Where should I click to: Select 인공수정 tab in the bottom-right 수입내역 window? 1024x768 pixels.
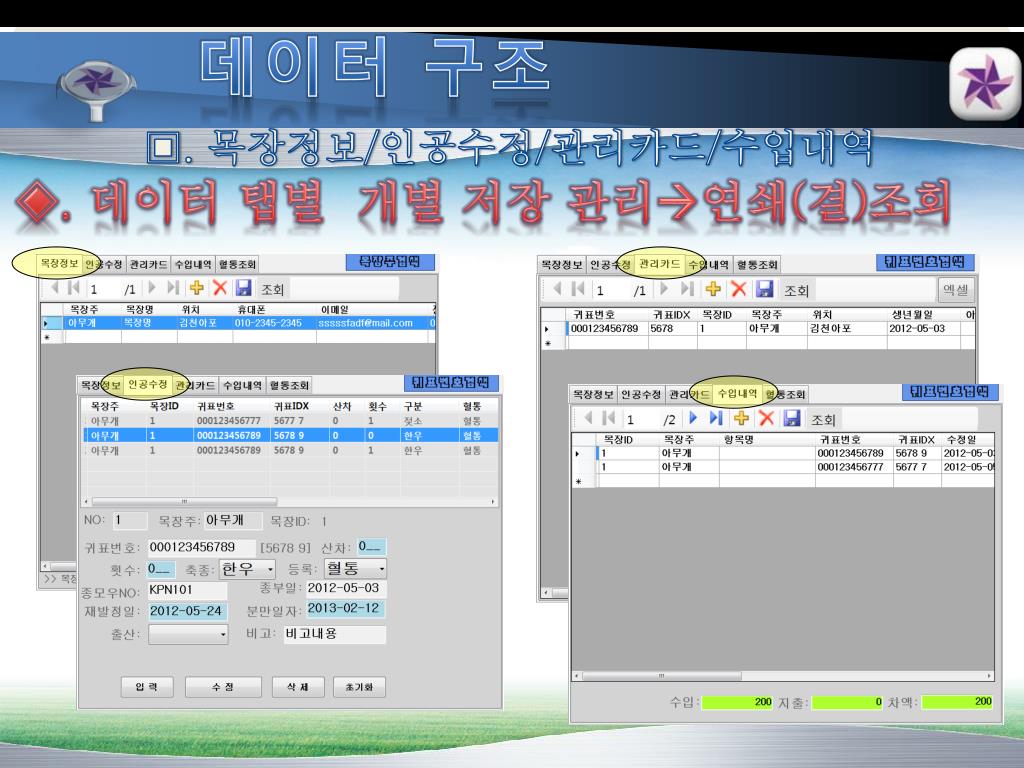pos(641,394)
